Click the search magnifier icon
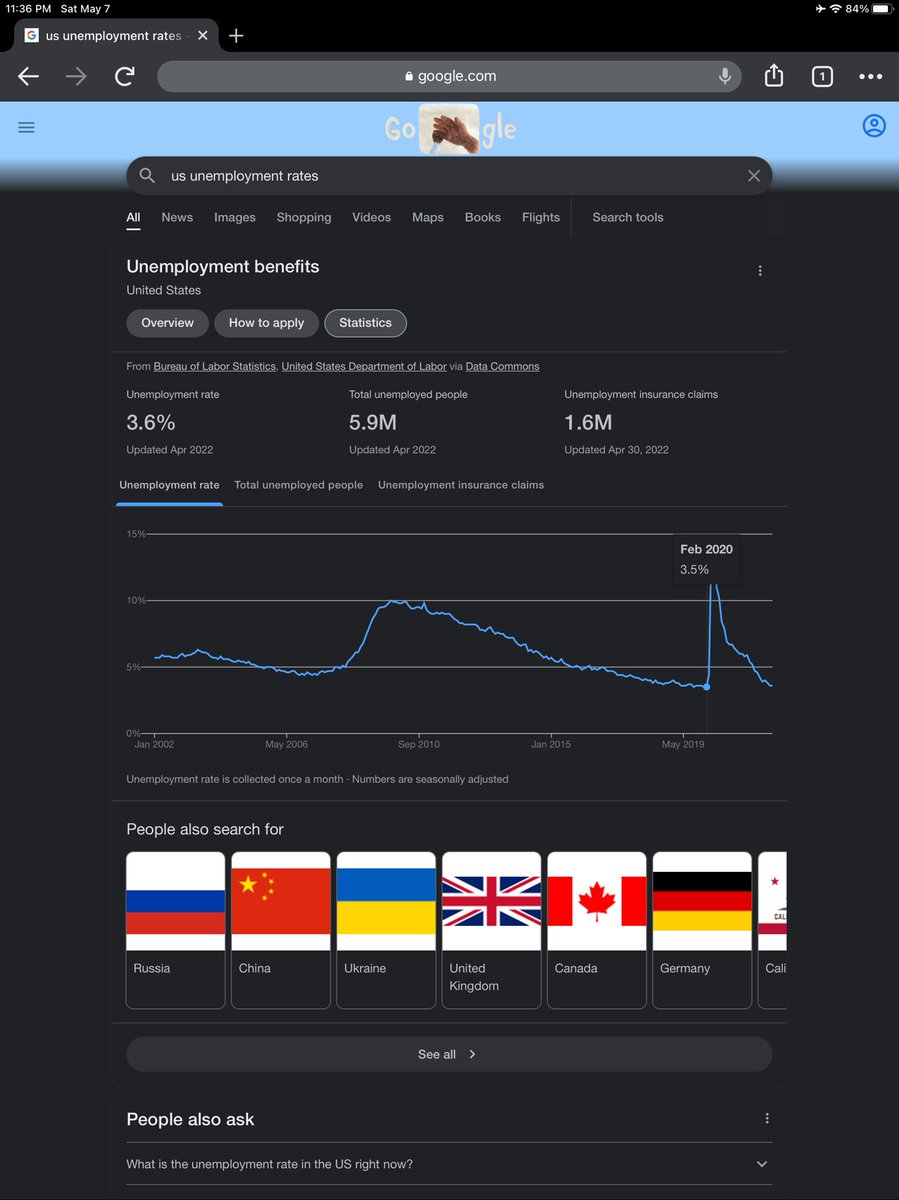 tap(147, 175)
